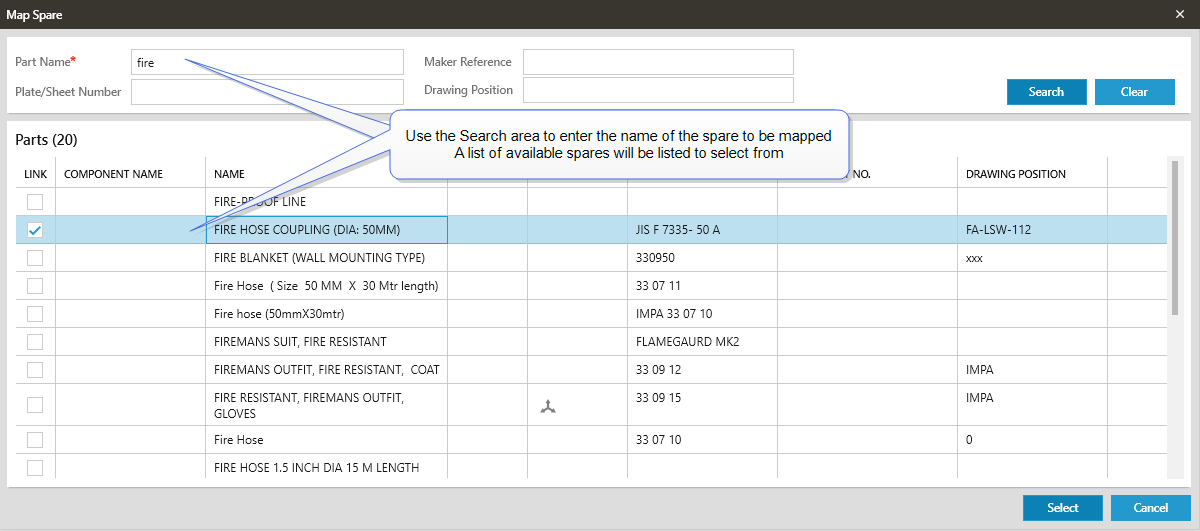Cancel the spare mapping dialog
The width and height of the screenshot is (1200, 531).
(1150, 508)
